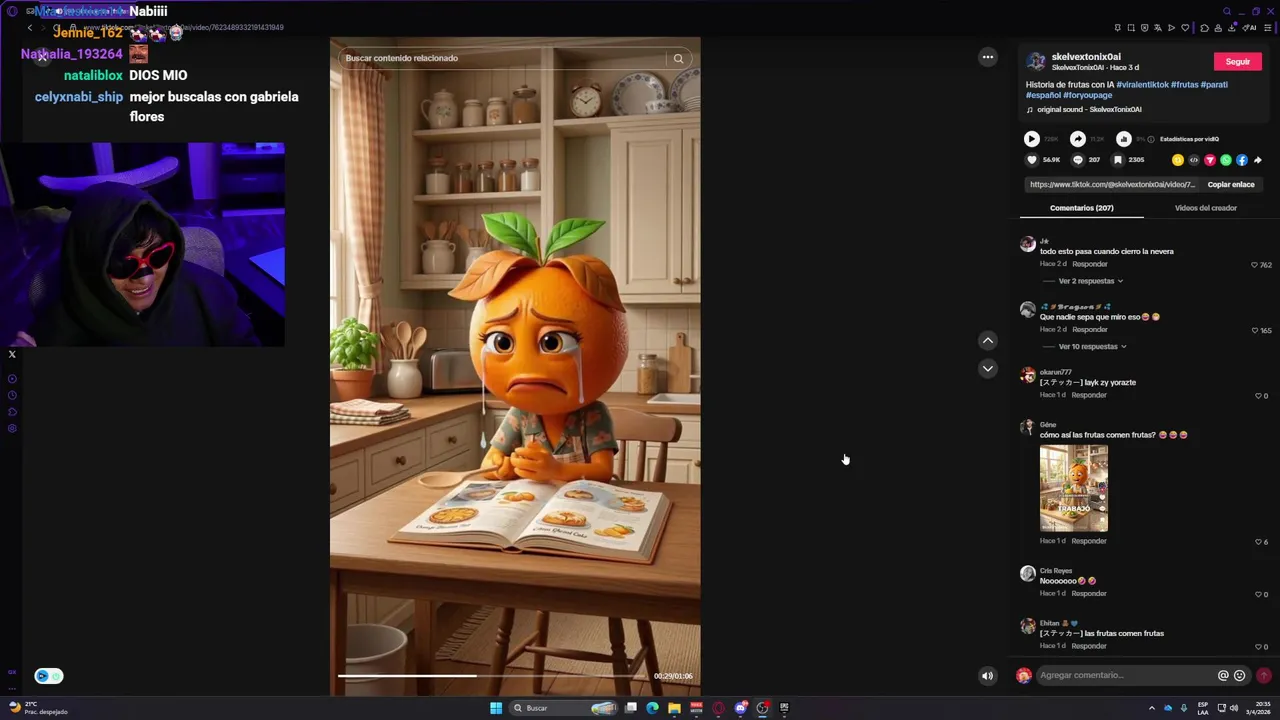
Task: Open Microsoft Edge from taskbar
Action: pyautogui.click(x=652, y=708)
